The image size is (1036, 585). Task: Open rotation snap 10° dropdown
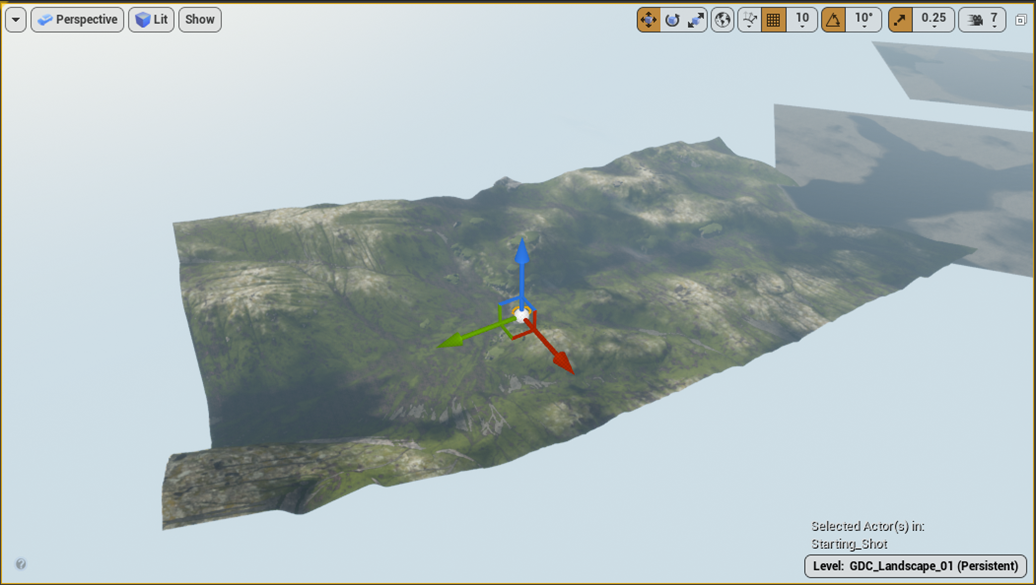coord(864,20)
